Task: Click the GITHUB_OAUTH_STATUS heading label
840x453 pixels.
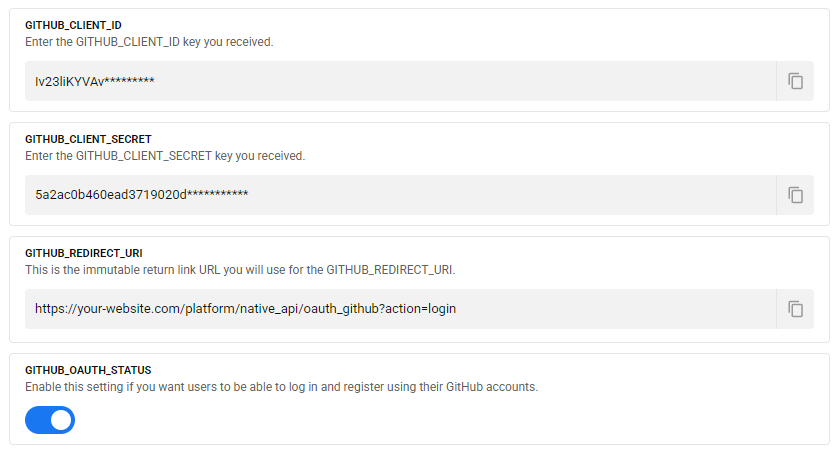Action: [88, 369]
